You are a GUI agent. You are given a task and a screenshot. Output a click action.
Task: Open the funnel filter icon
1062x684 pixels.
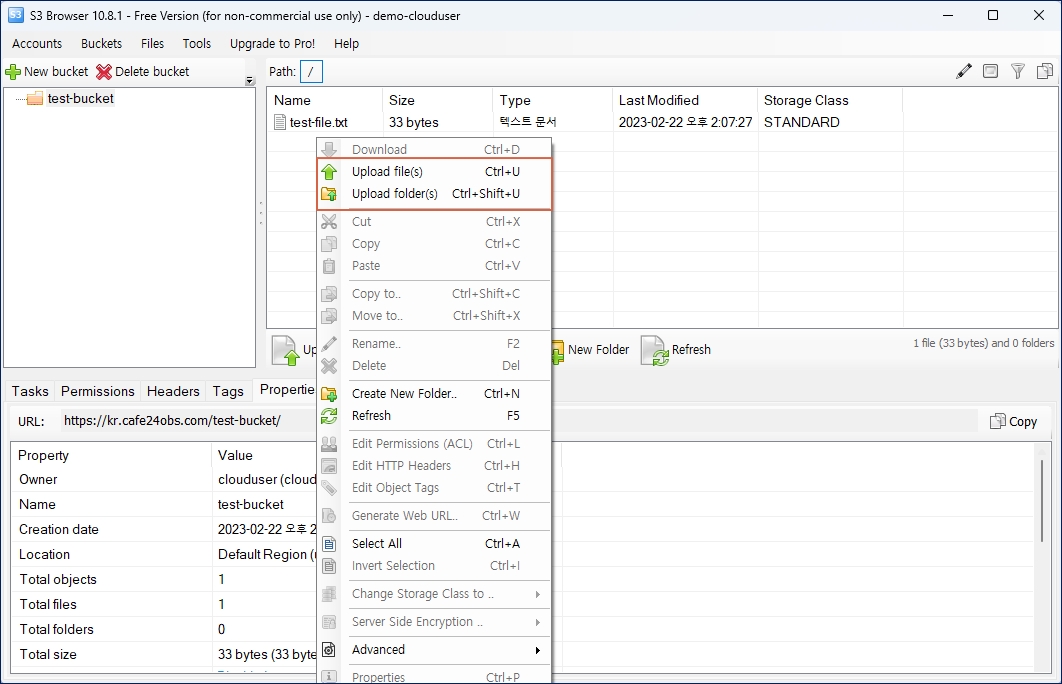coord(1017,71)
